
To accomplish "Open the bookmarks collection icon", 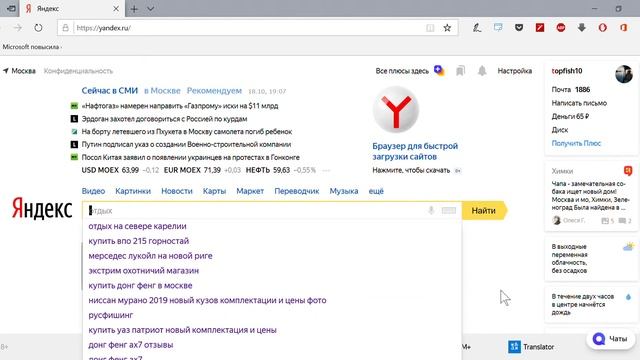I will 460,71.
